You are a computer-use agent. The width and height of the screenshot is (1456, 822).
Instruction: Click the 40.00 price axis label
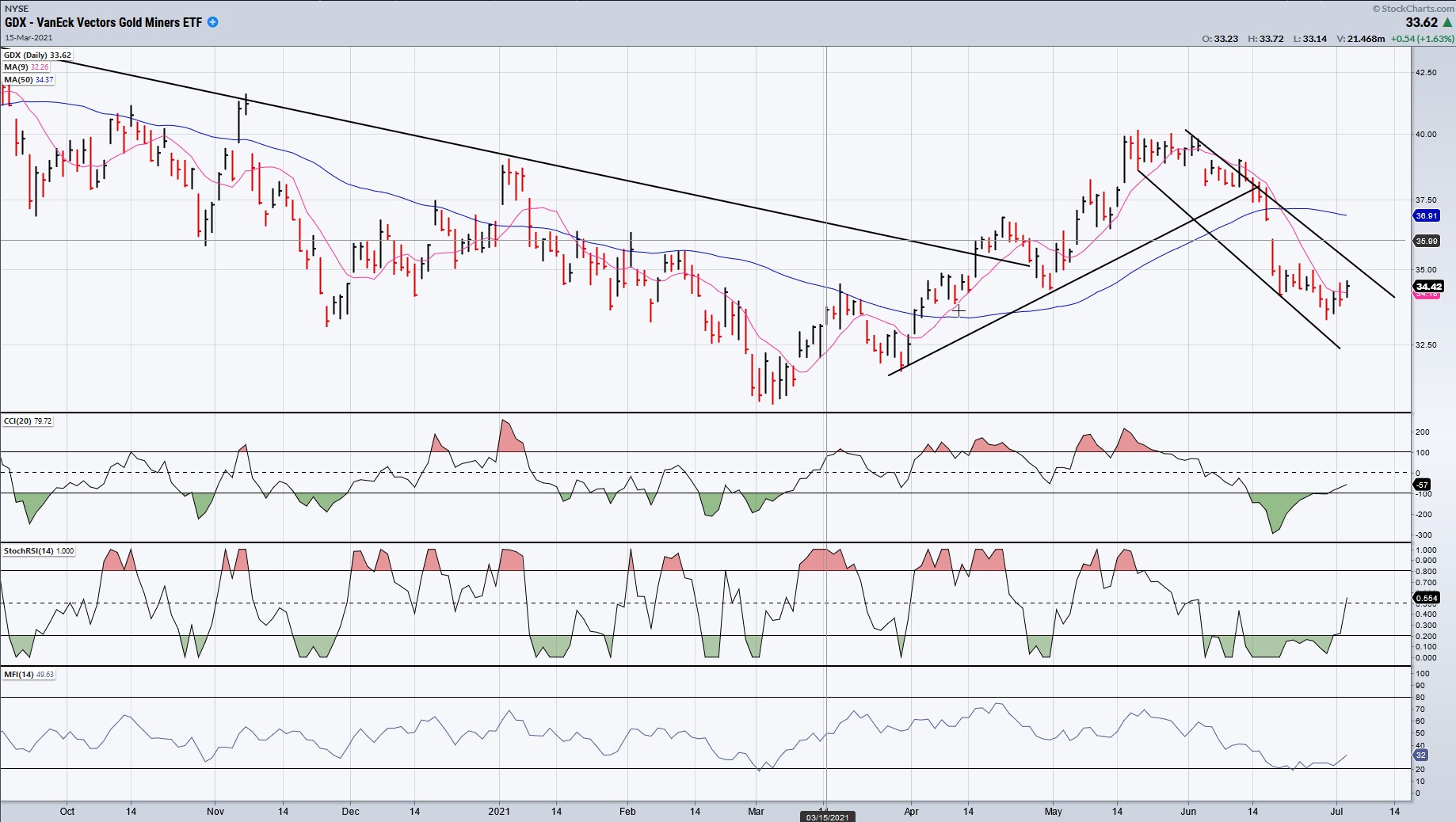click(1426, 135)
